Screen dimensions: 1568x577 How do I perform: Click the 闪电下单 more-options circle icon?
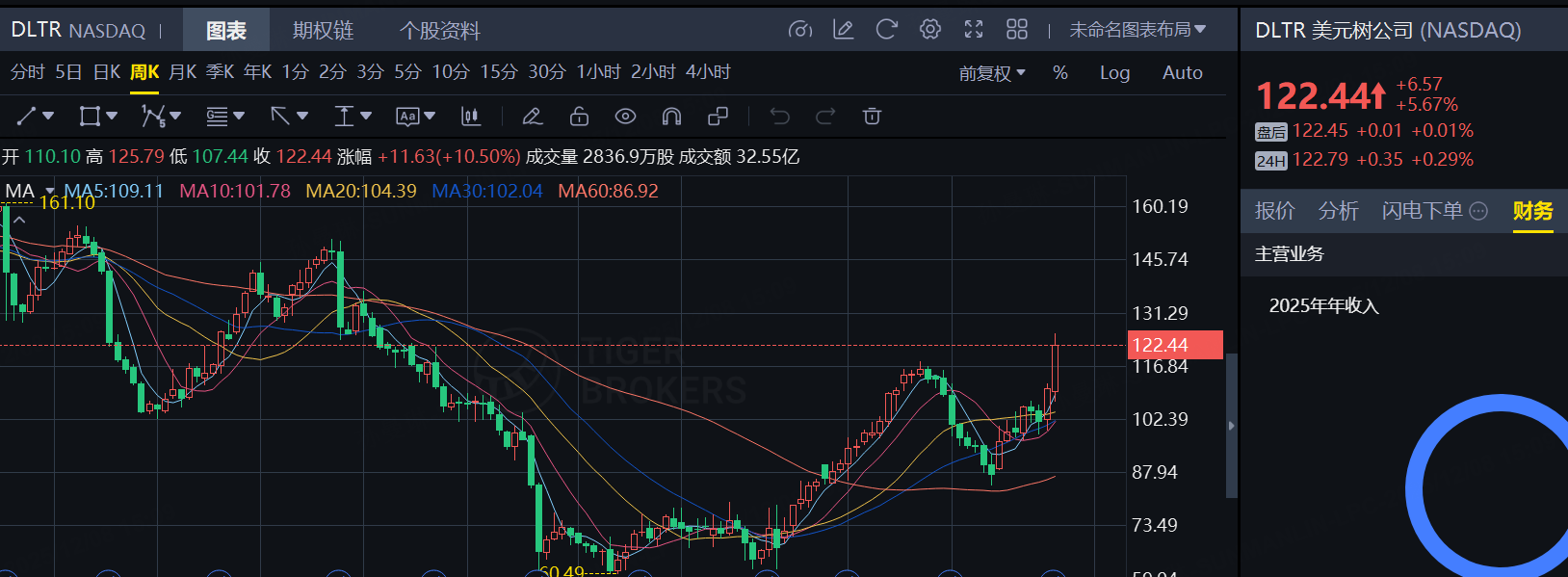click(x=1479, y=211)
